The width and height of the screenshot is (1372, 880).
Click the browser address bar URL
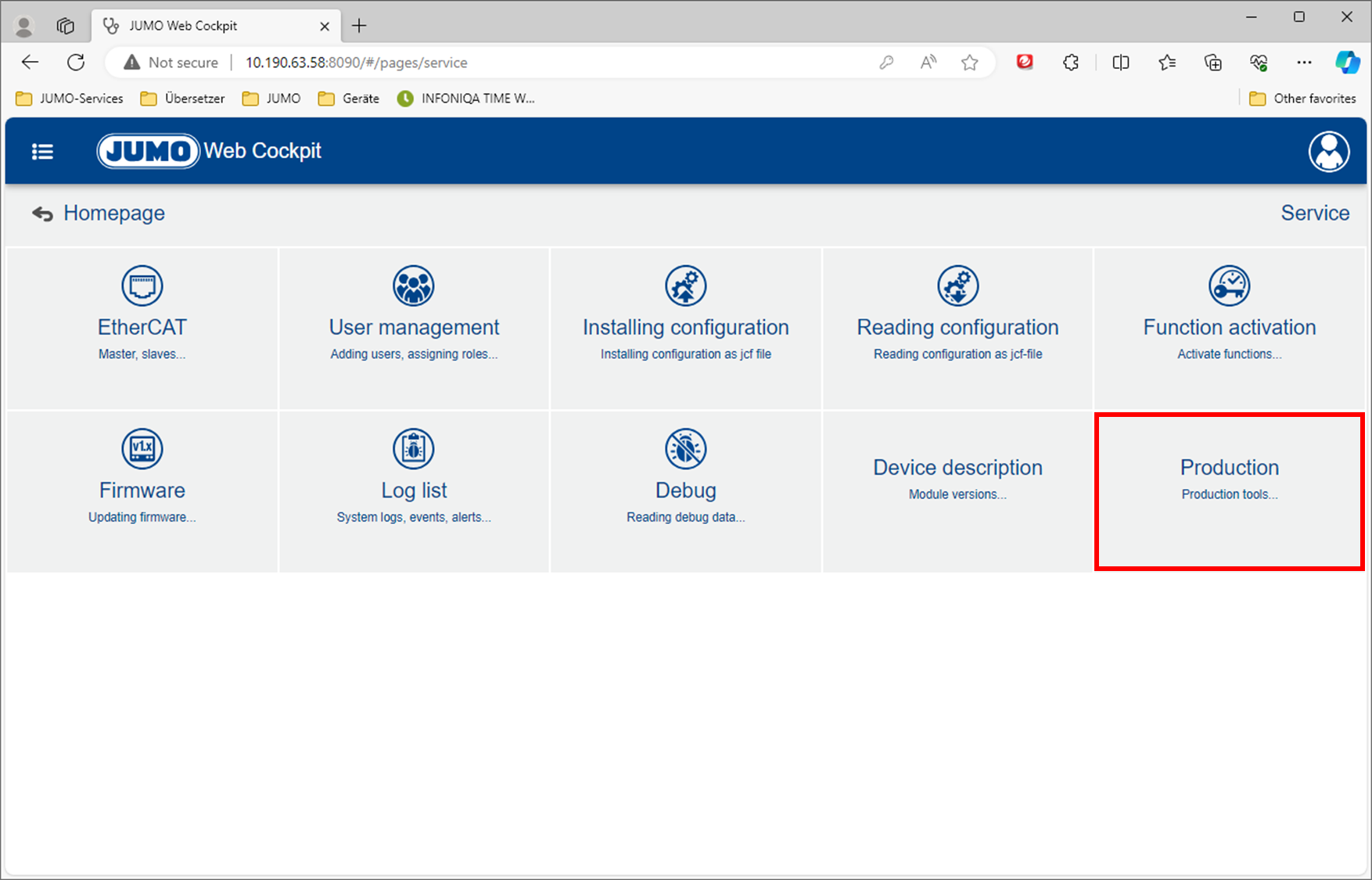pos(356,63)
